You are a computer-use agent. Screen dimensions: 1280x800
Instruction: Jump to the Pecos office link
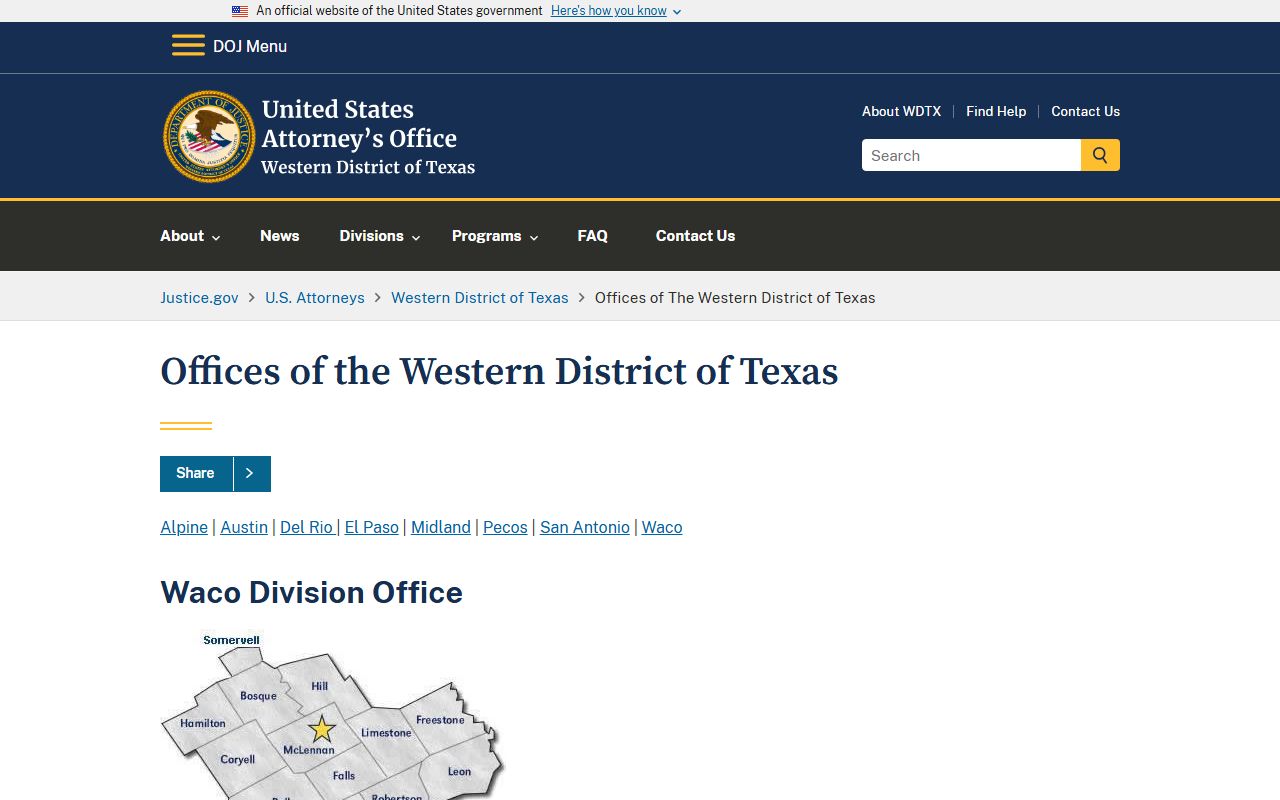505,527
